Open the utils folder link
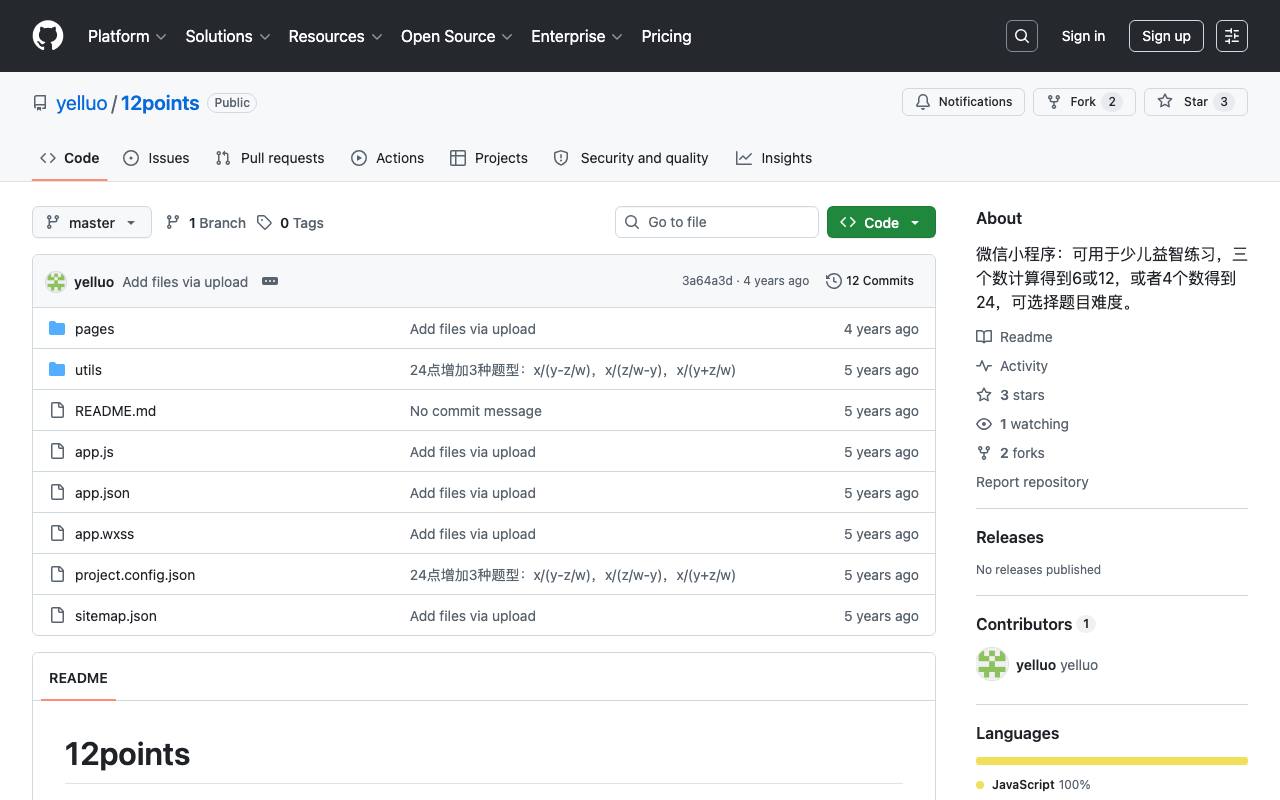The width and height of the screenshot is (1280, 800). (88, 370)
